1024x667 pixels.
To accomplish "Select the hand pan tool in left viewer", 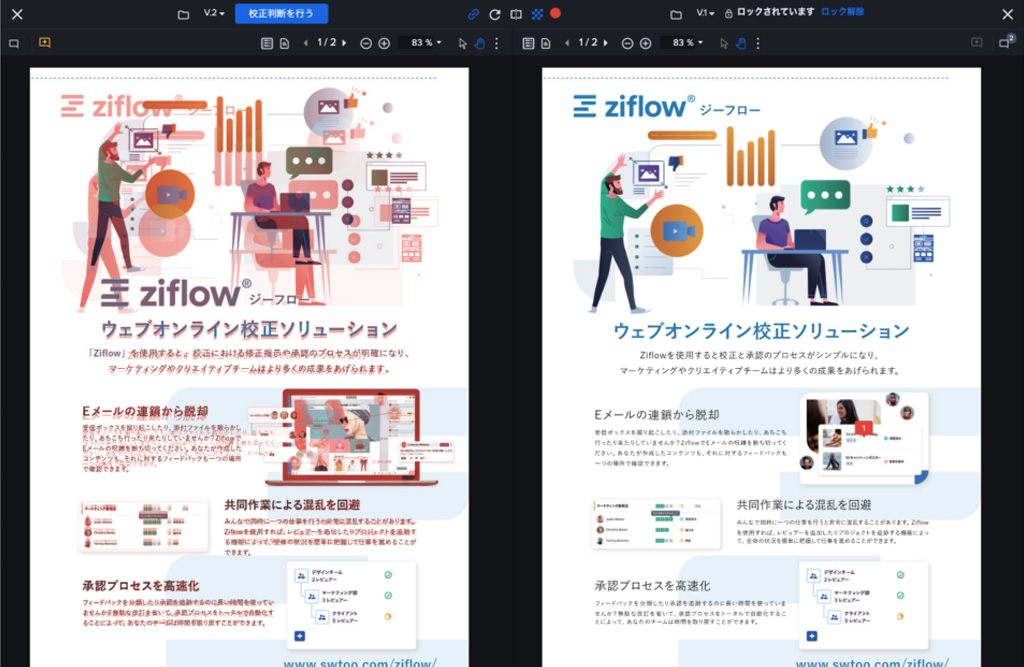I will 479,44.
